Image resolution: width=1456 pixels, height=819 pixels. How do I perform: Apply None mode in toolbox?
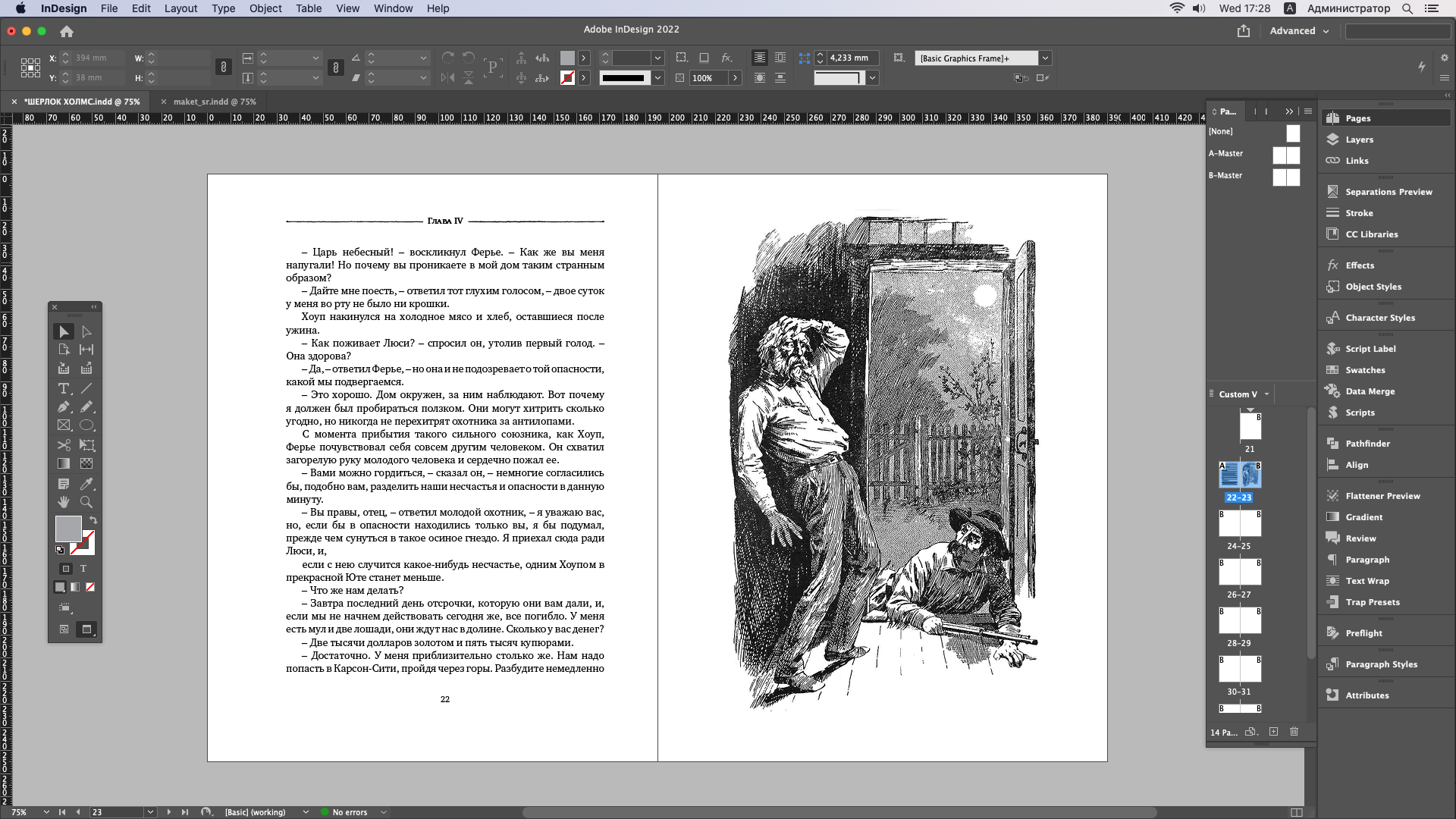(x=90, y=587)
